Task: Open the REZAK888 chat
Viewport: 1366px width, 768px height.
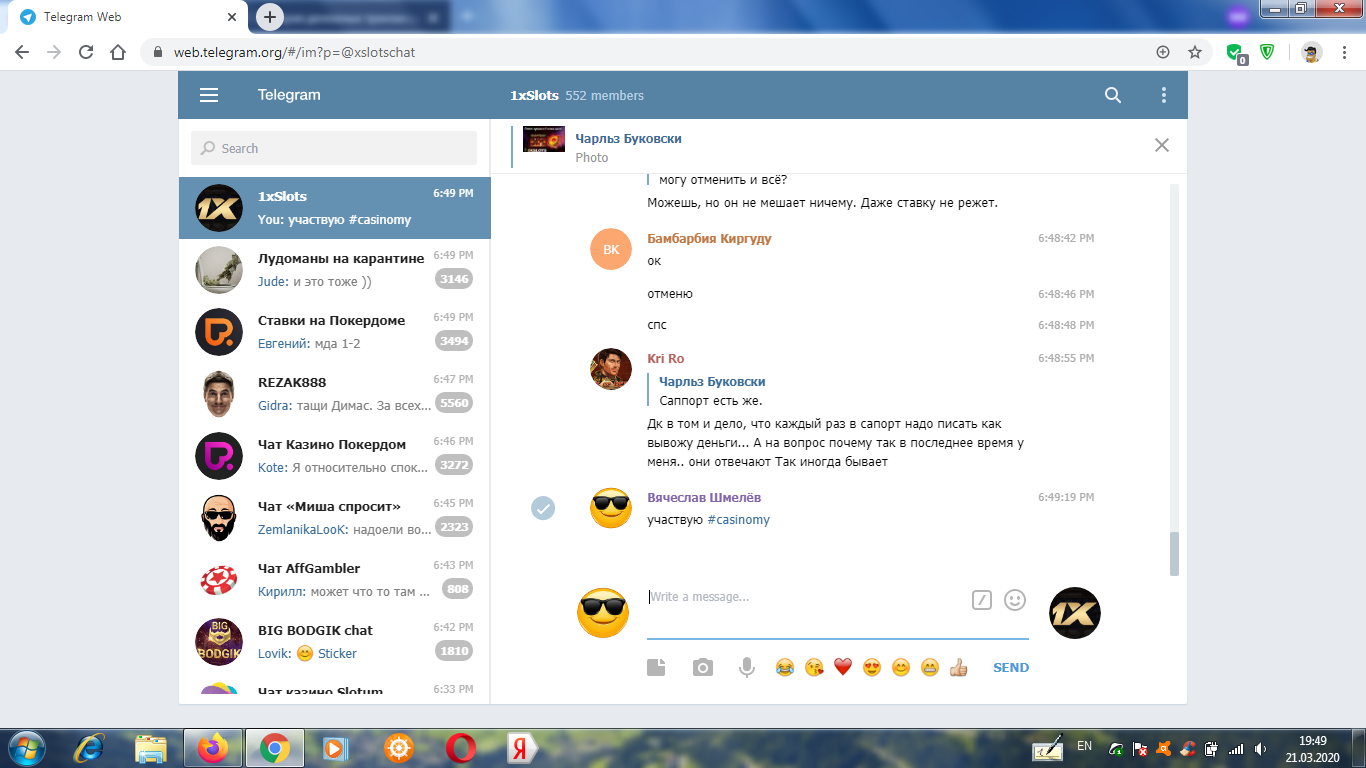Action: coord(334,393)
